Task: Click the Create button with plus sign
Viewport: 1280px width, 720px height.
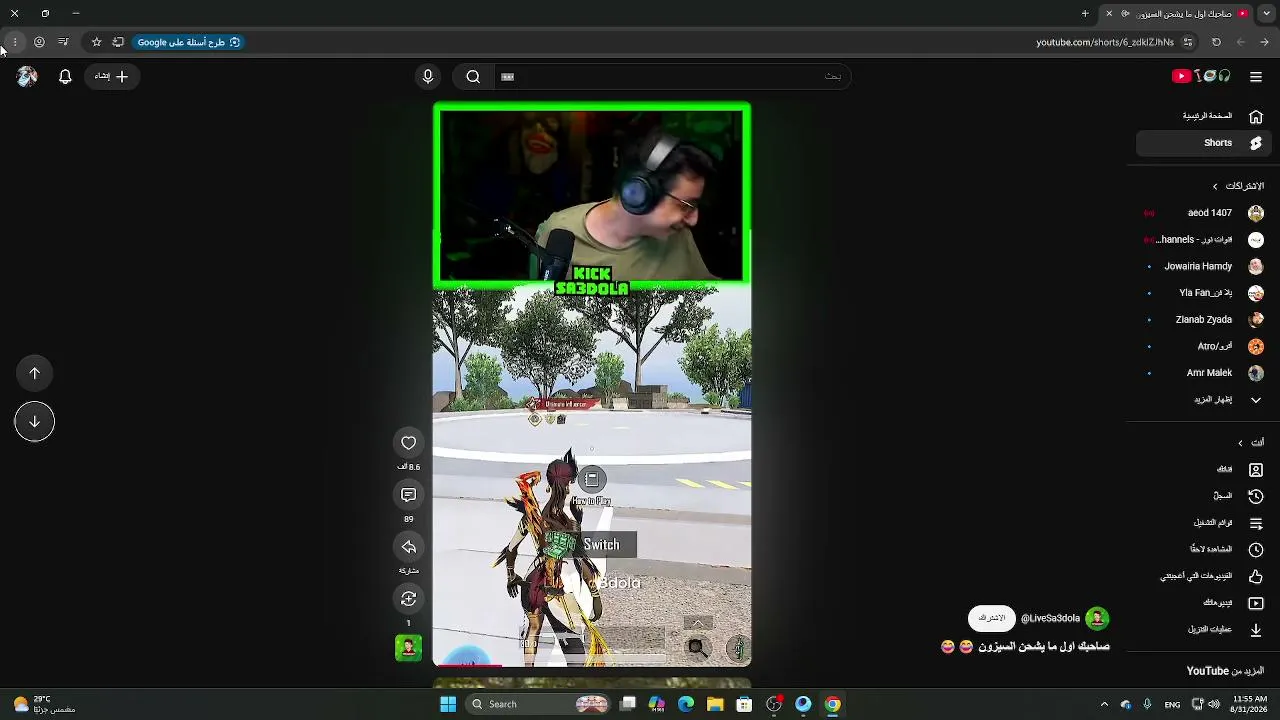Action: (112, 76)
